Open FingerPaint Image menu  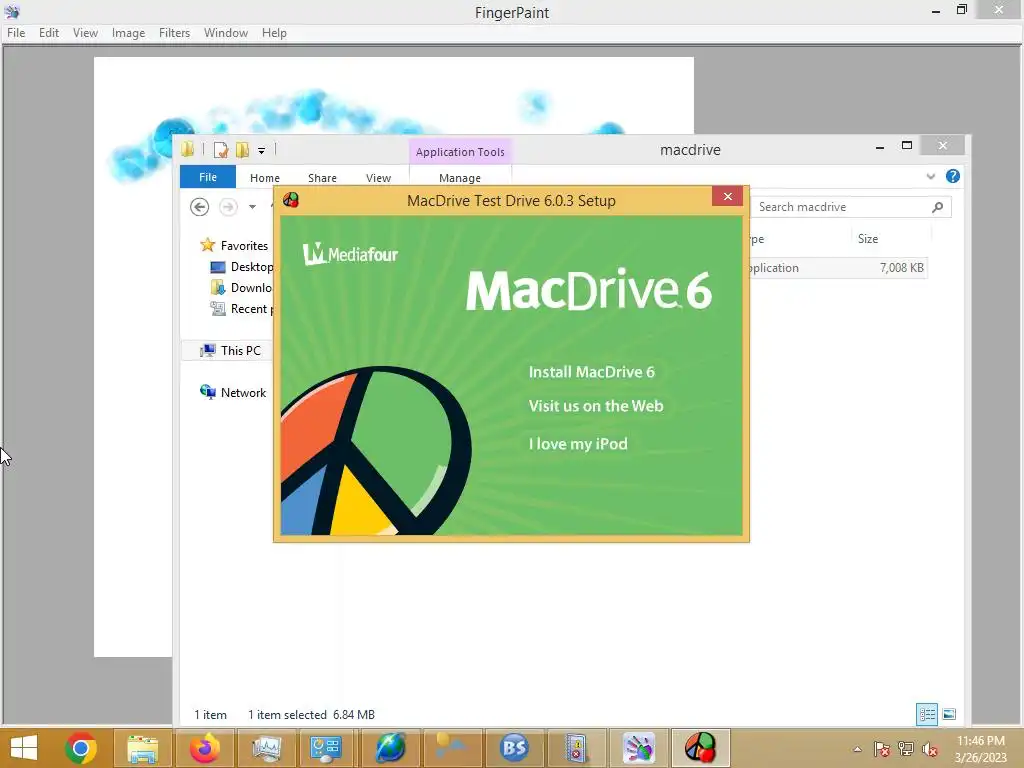tap(128, 33)
